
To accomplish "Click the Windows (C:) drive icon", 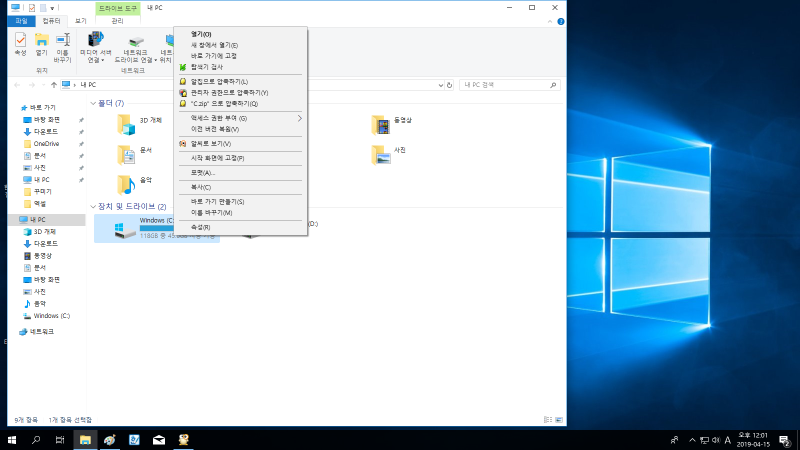I will 124,230.
